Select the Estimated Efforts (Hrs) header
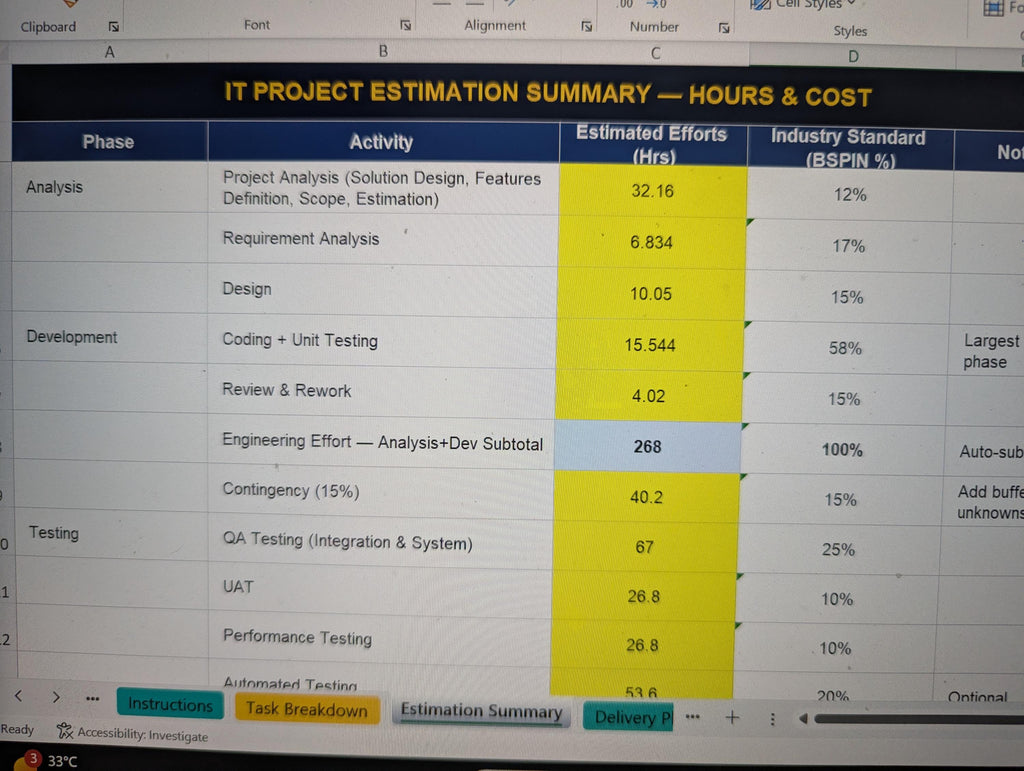This screenshot has height=771, width=1024. click(652, 144)
